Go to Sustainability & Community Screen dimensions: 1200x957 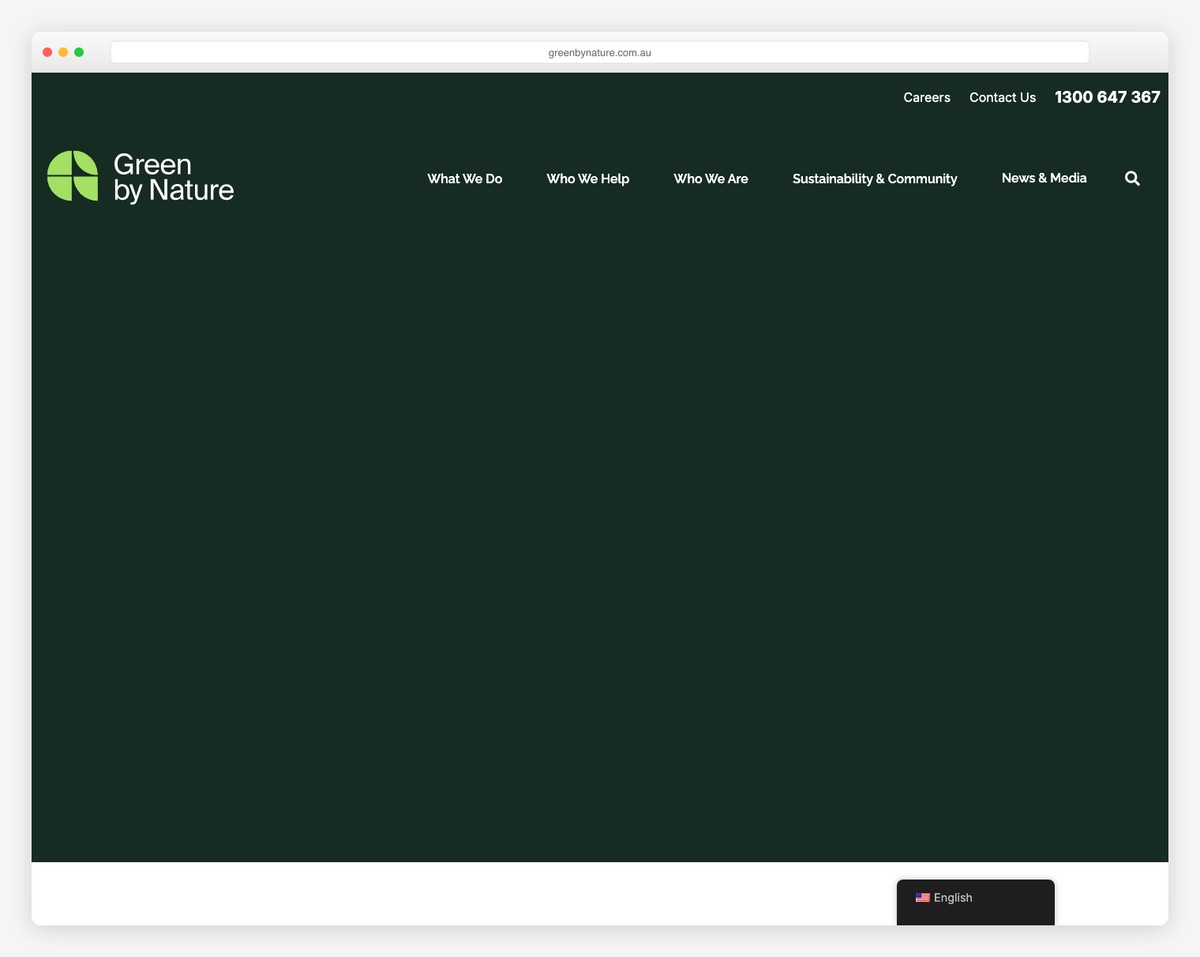(874, 179)
